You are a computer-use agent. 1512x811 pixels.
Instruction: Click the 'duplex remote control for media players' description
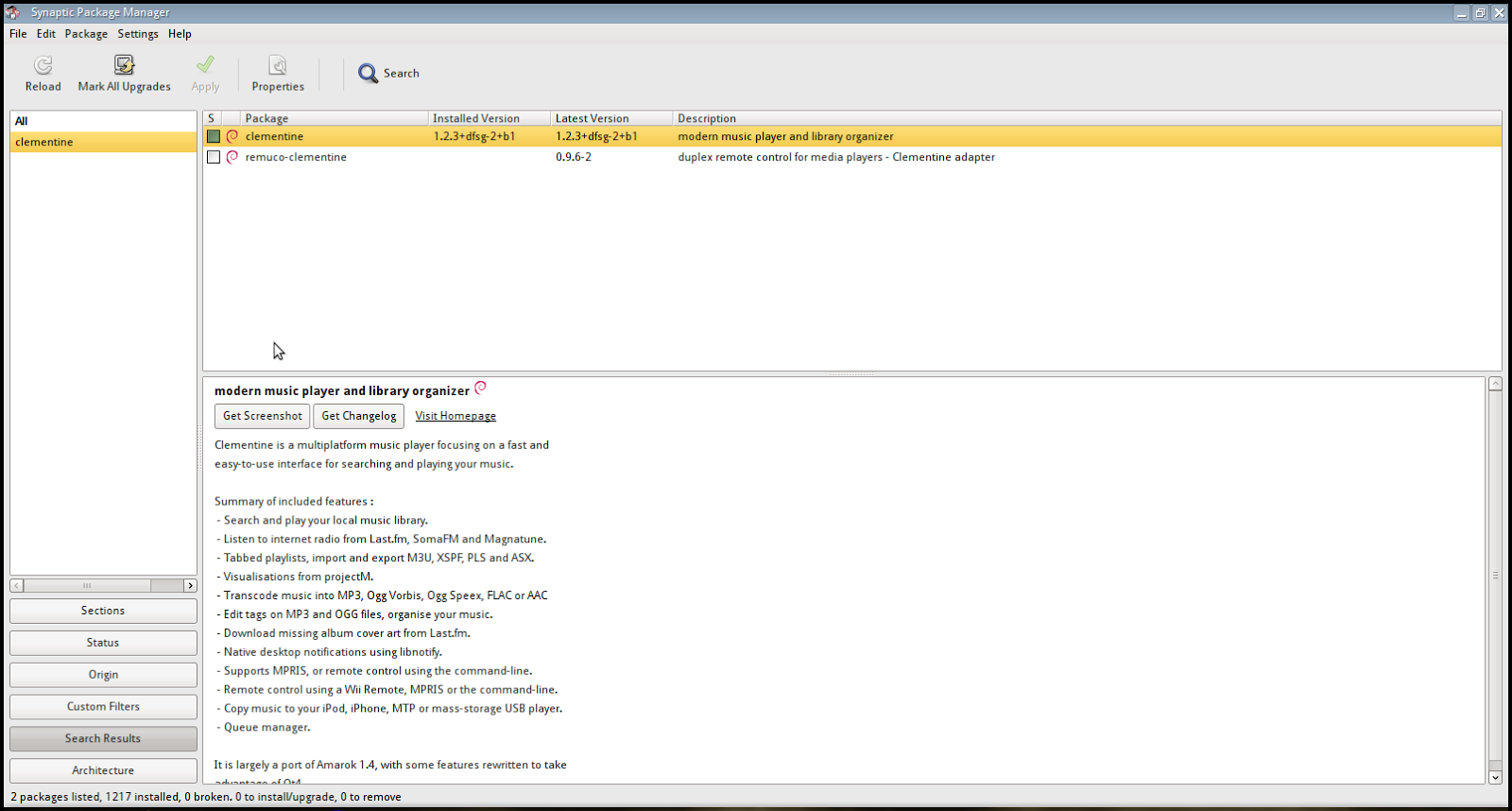coord(836,157)
